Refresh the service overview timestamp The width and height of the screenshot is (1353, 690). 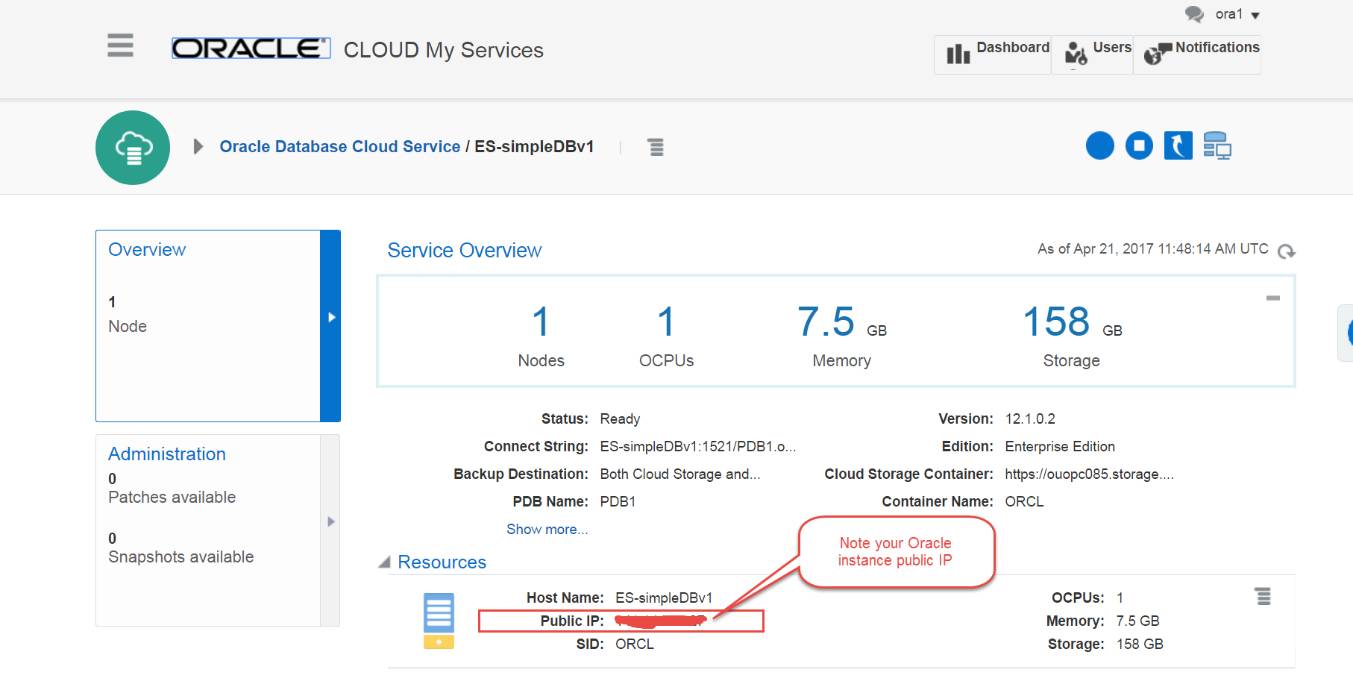(x=1287, y=251)
